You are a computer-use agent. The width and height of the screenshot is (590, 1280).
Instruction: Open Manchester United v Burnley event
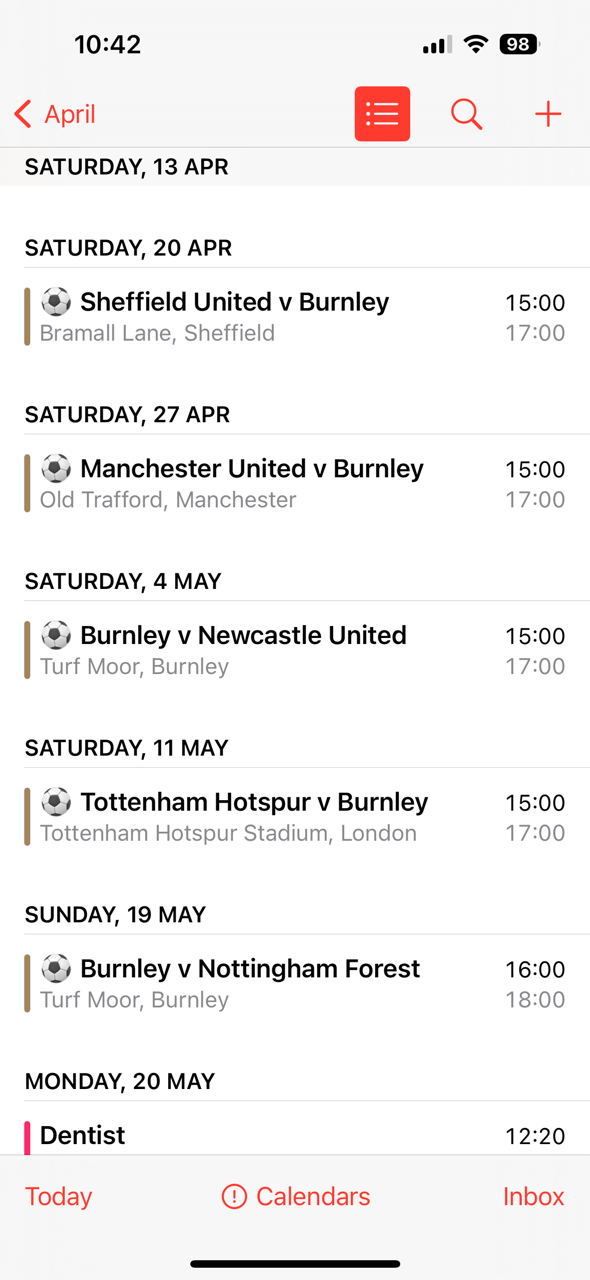295,484
